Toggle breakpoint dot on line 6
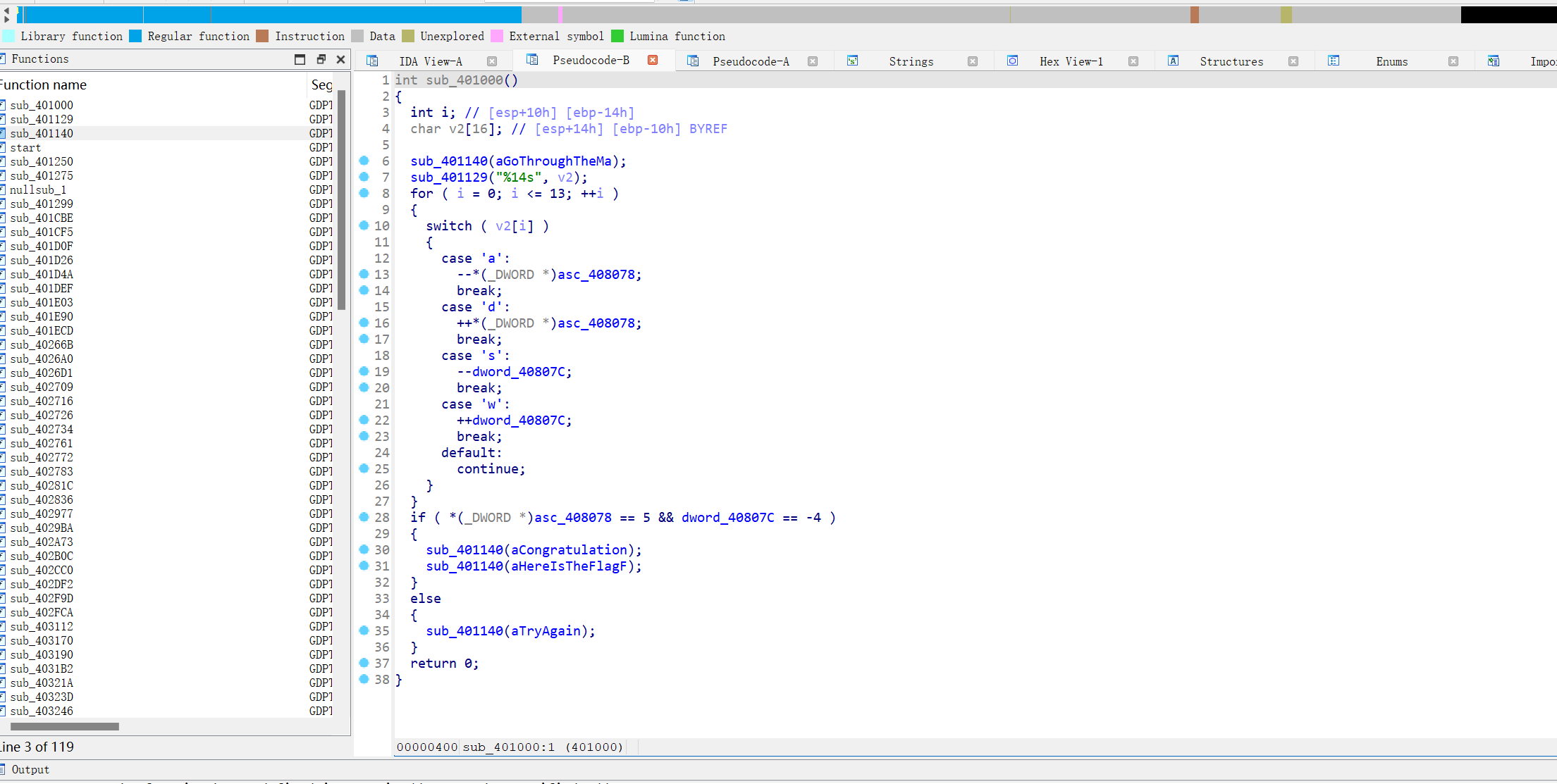The height and width of the screenshot is (784, 1557). [x=364, y=161]
